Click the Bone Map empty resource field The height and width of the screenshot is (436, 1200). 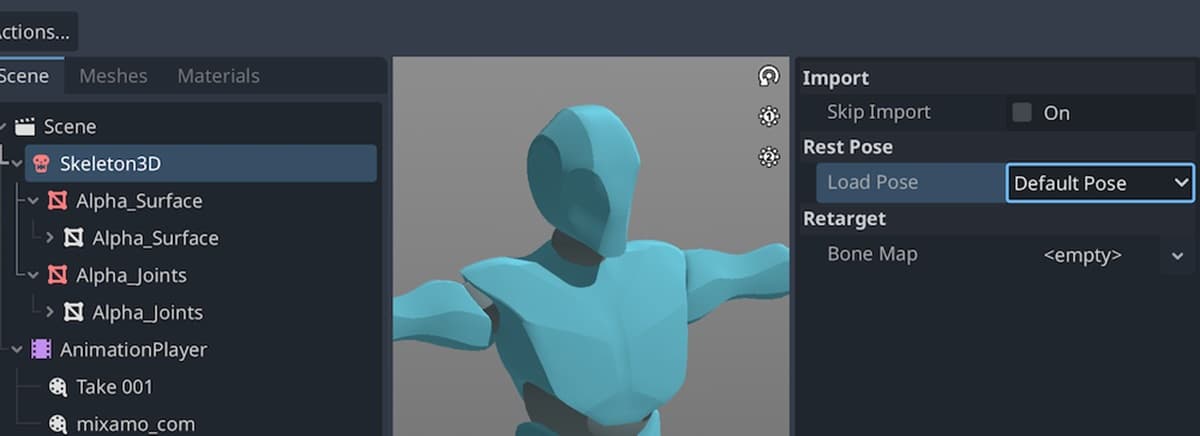1082,256
